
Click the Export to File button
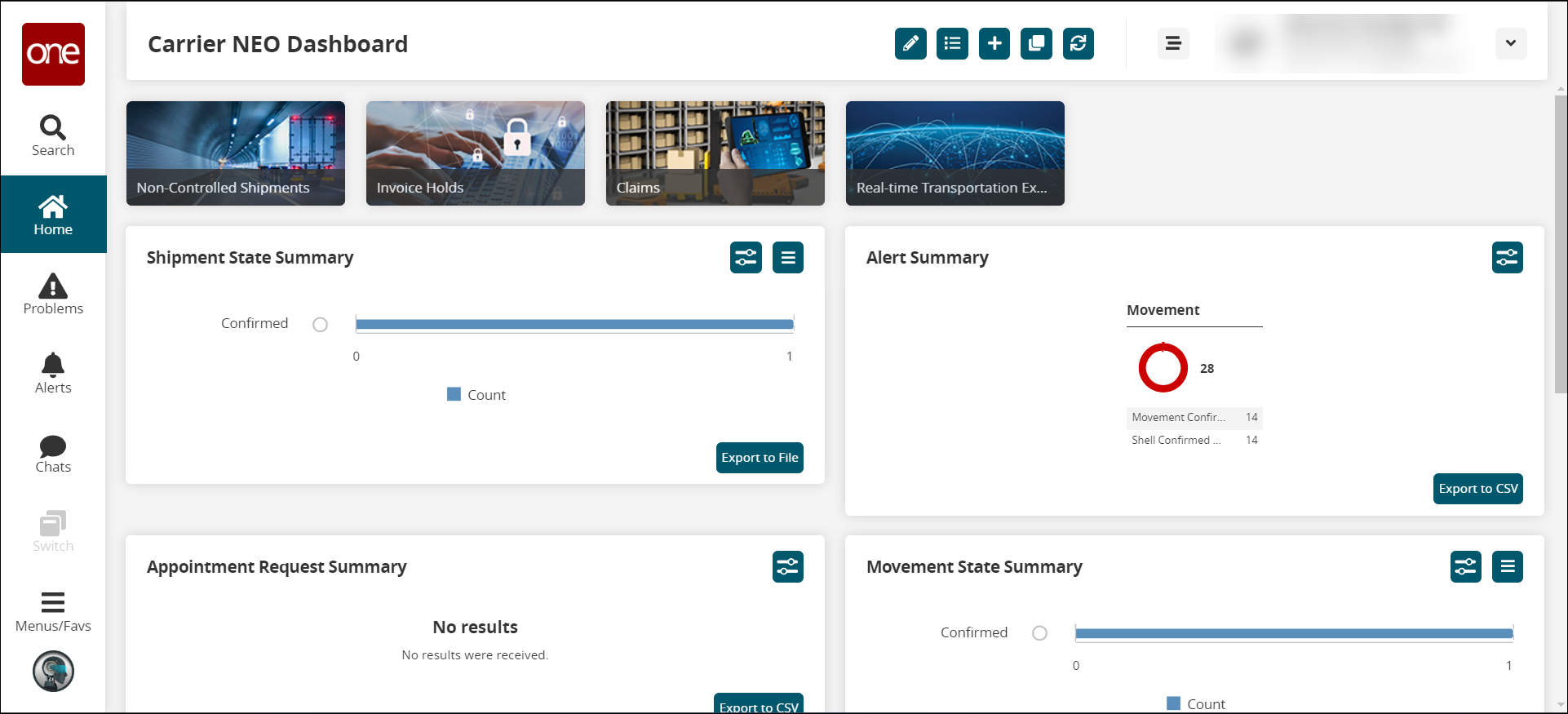click(760, 458)
